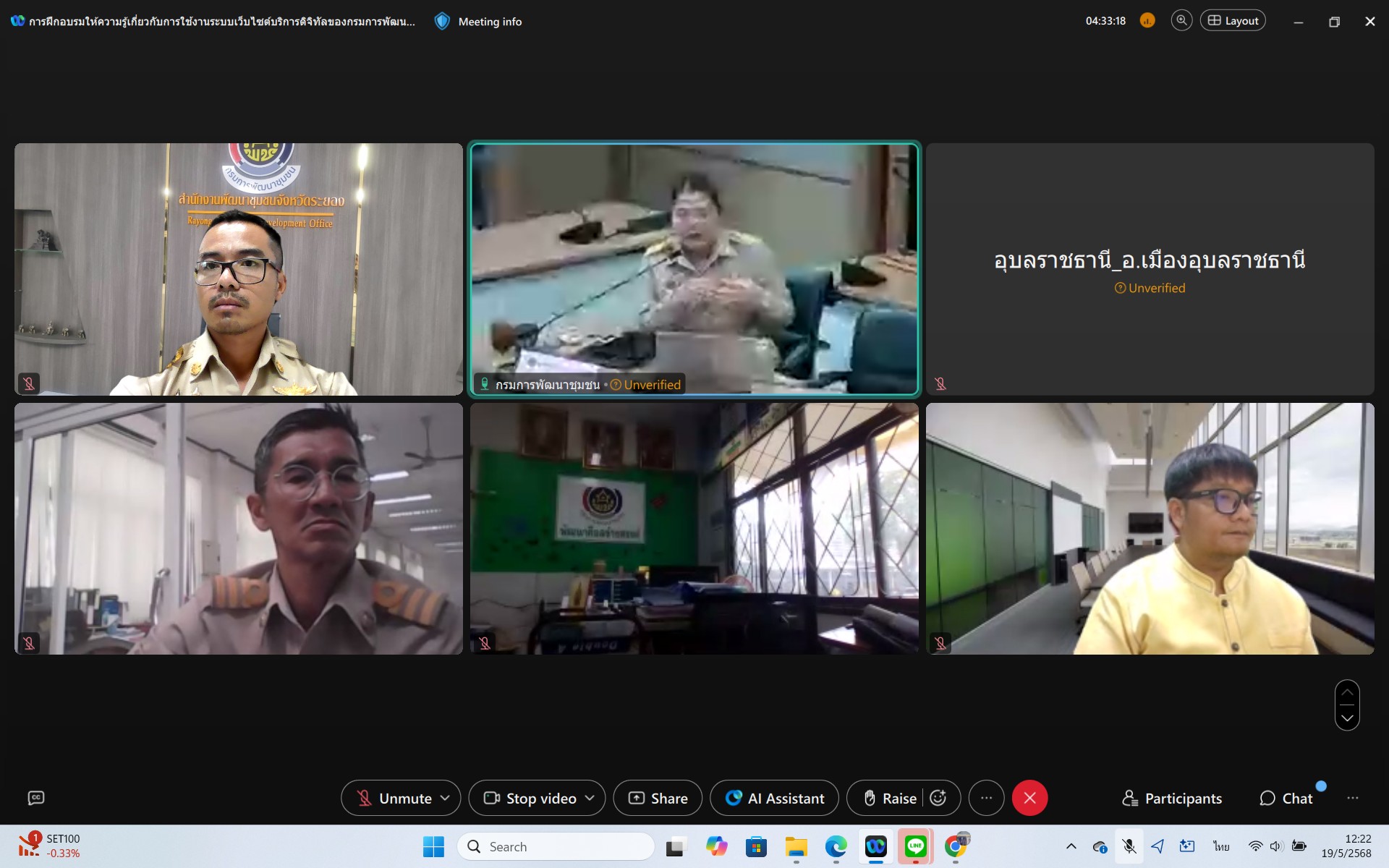Click the panel options ellipsis beside Chat
Viewport: 1389px width, 868px height.
coord(1352,798)
